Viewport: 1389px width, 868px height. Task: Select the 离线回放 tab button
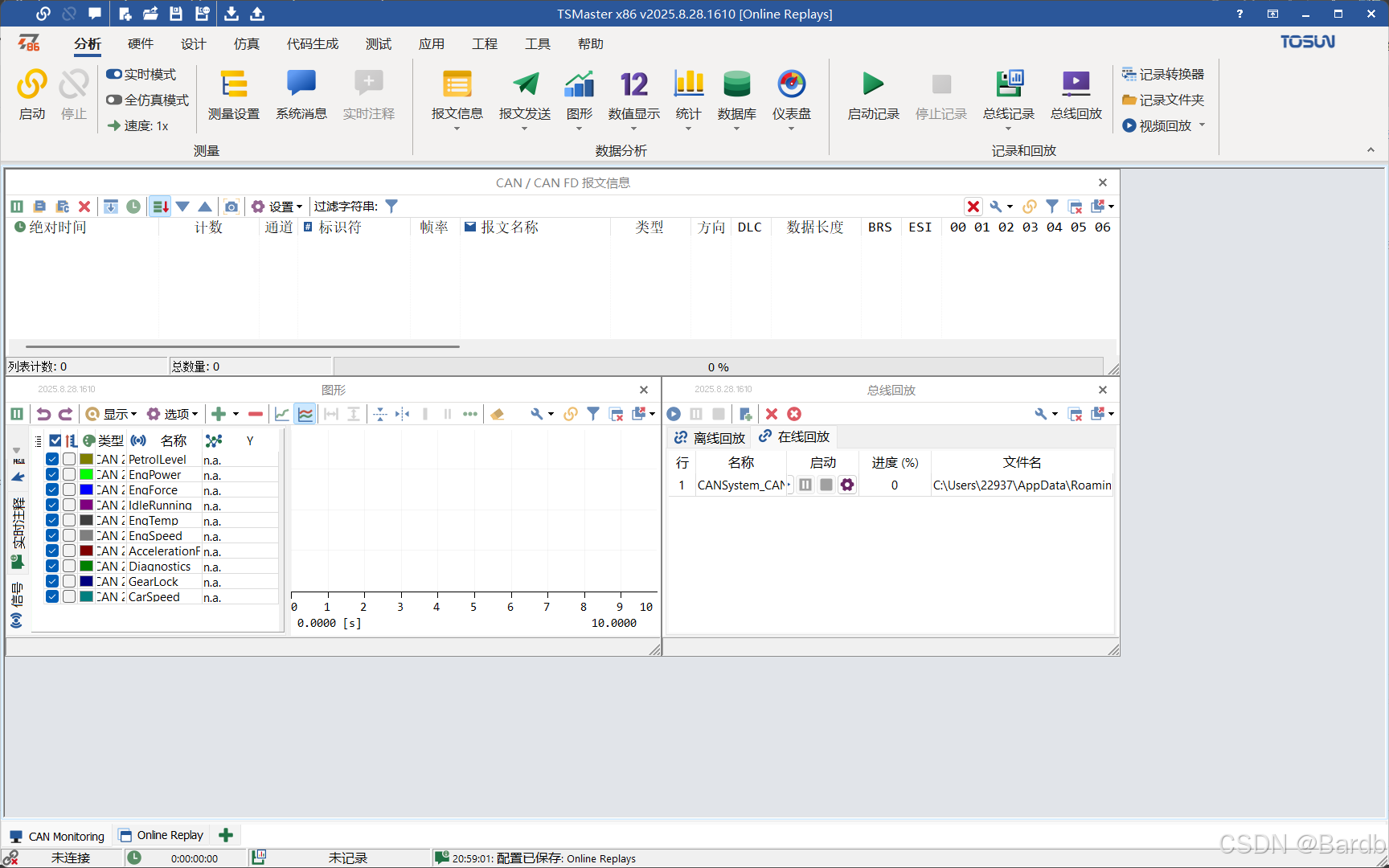[710, 437]
